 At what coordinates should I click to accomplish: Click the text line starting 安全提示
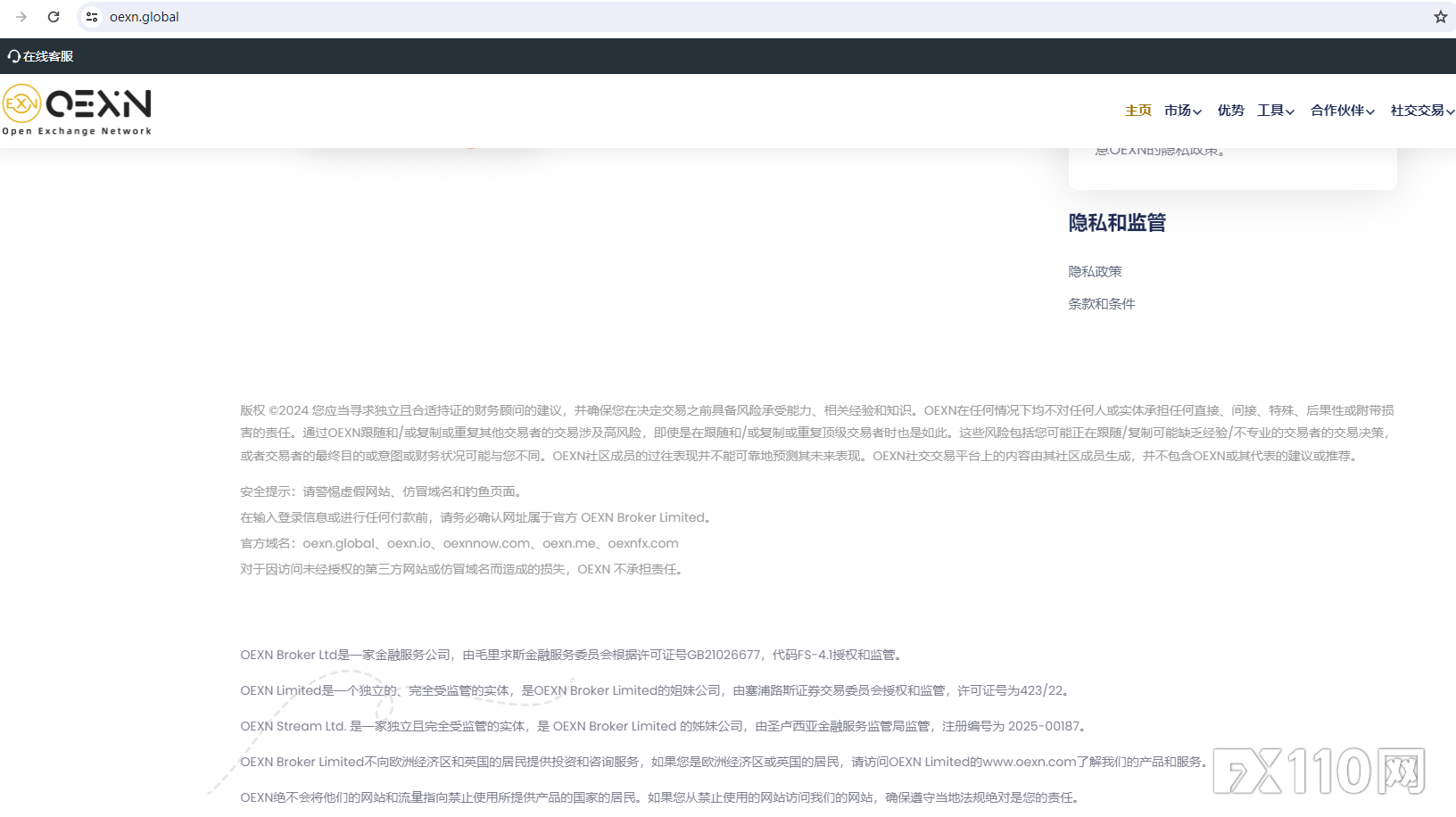click(382, 491)
